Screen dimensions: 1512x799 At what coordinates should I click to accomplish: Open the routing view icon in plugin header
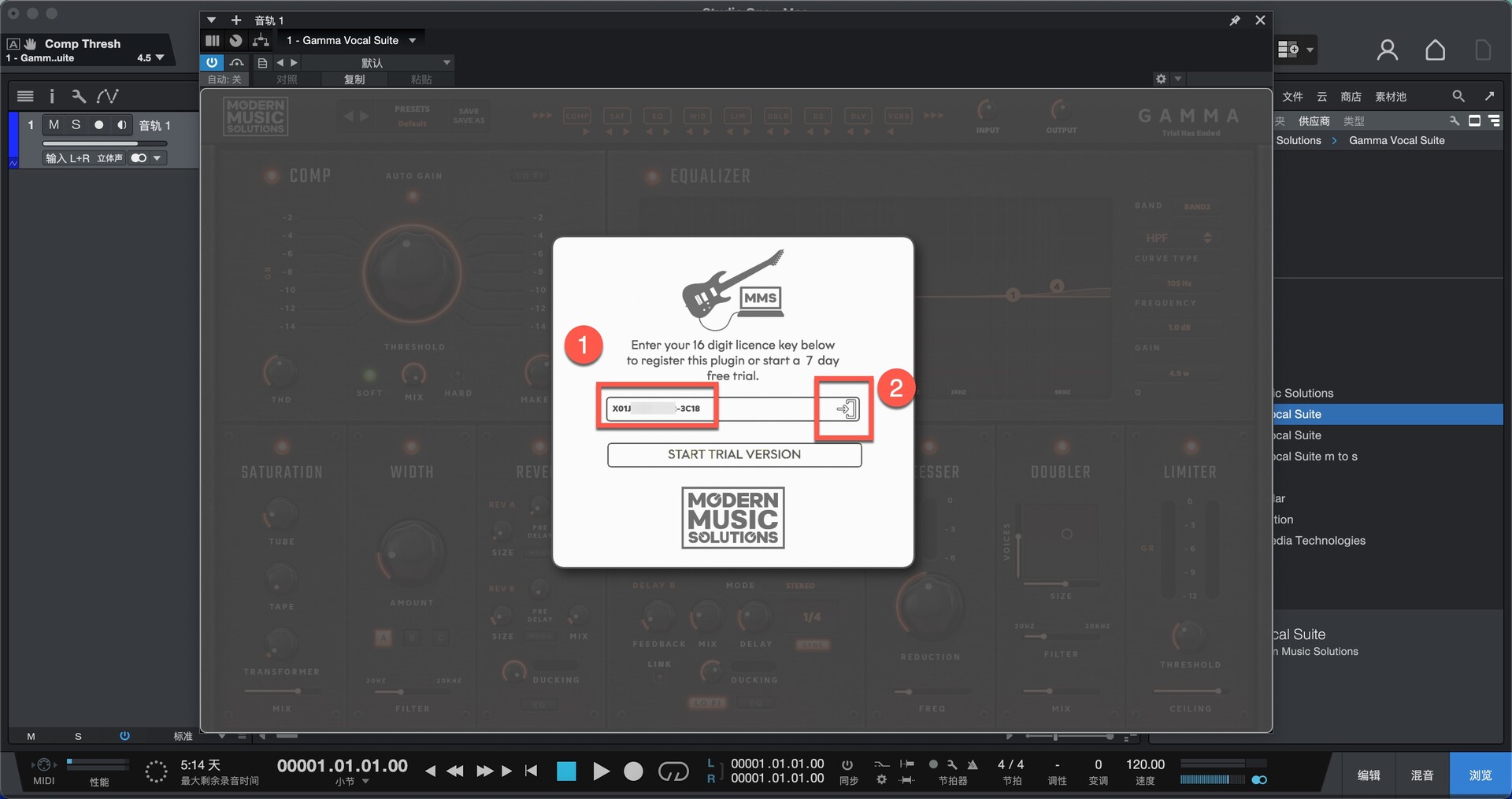coord(261,40)
